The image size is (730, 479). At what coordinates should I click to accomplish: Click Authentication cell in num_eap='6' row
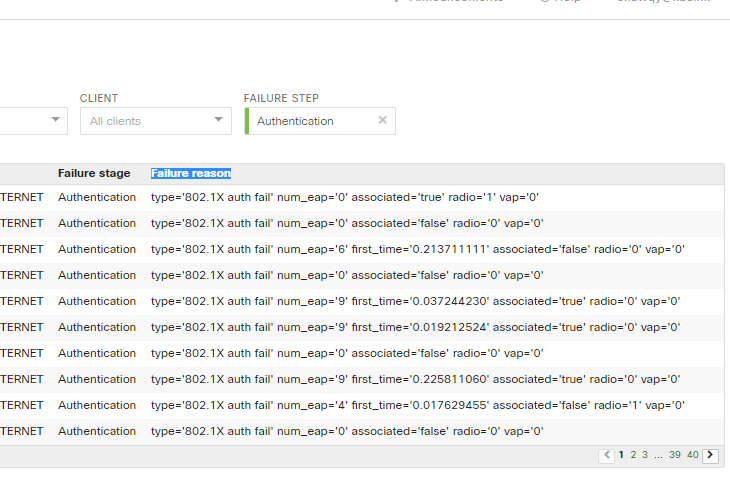(x=97, y=249)
